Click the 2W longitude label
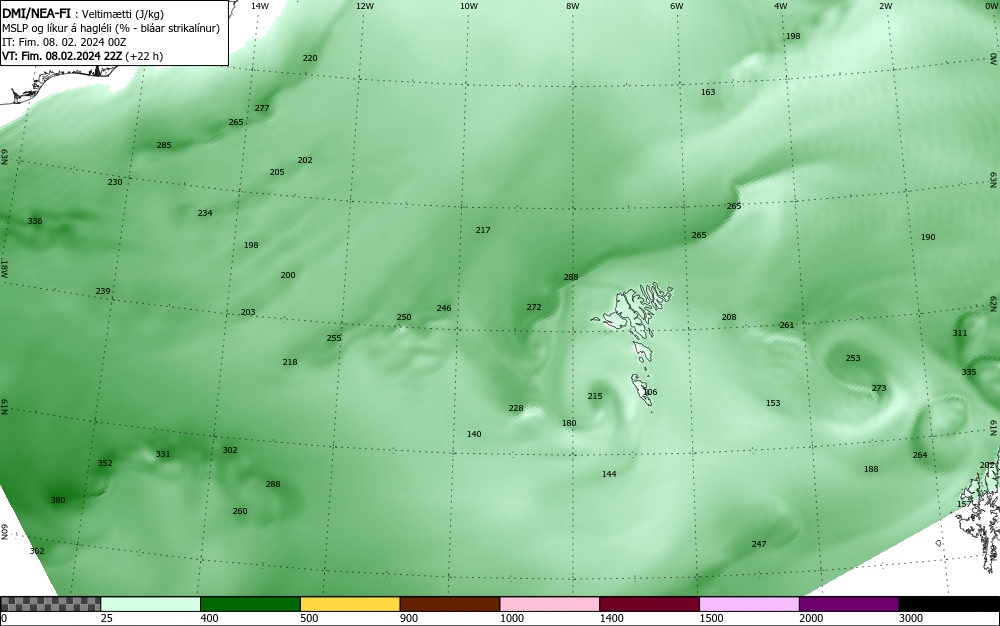 [x=885, y=6]
